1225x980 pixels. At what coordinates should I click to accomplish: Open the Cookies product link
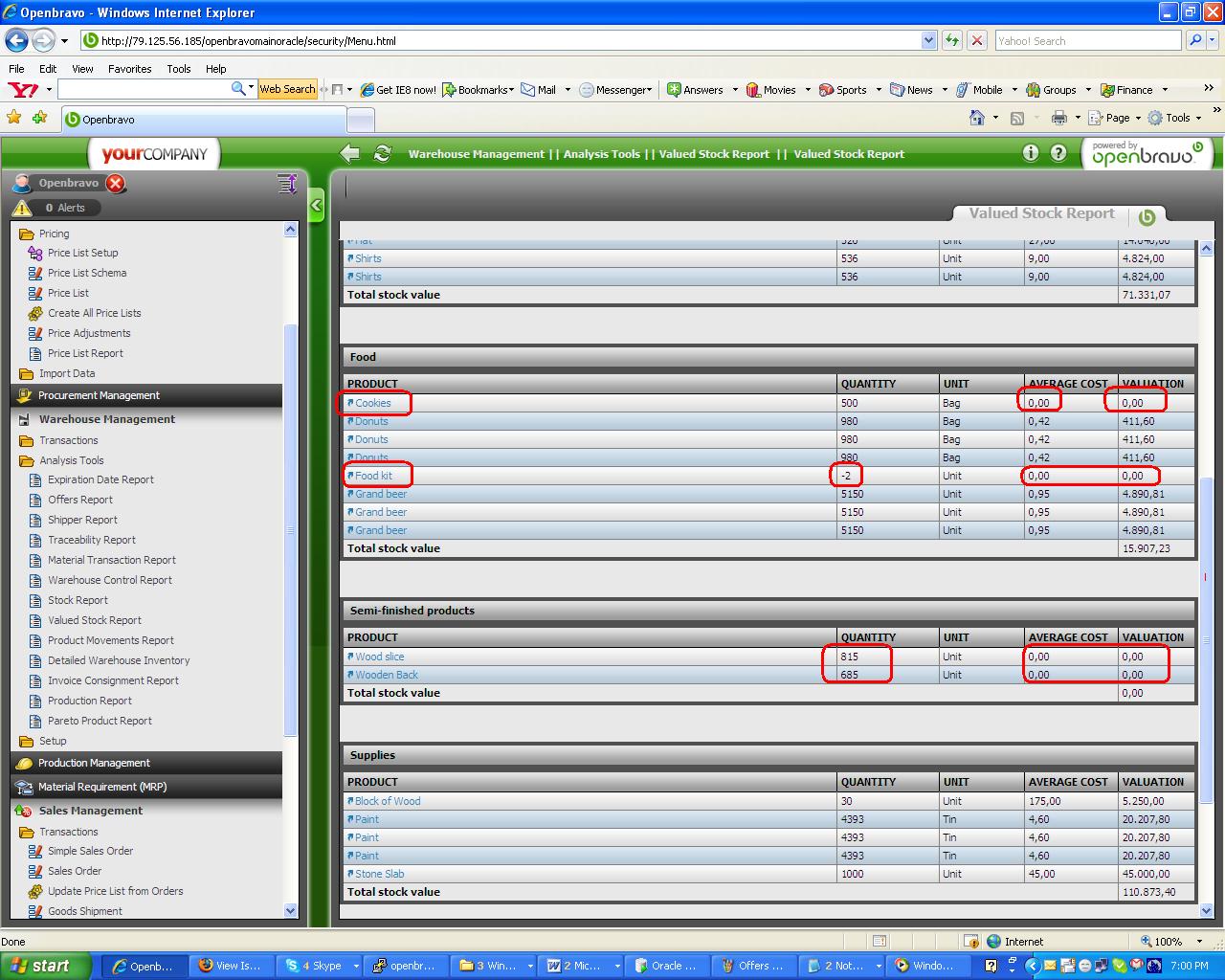tap(372, 403)
